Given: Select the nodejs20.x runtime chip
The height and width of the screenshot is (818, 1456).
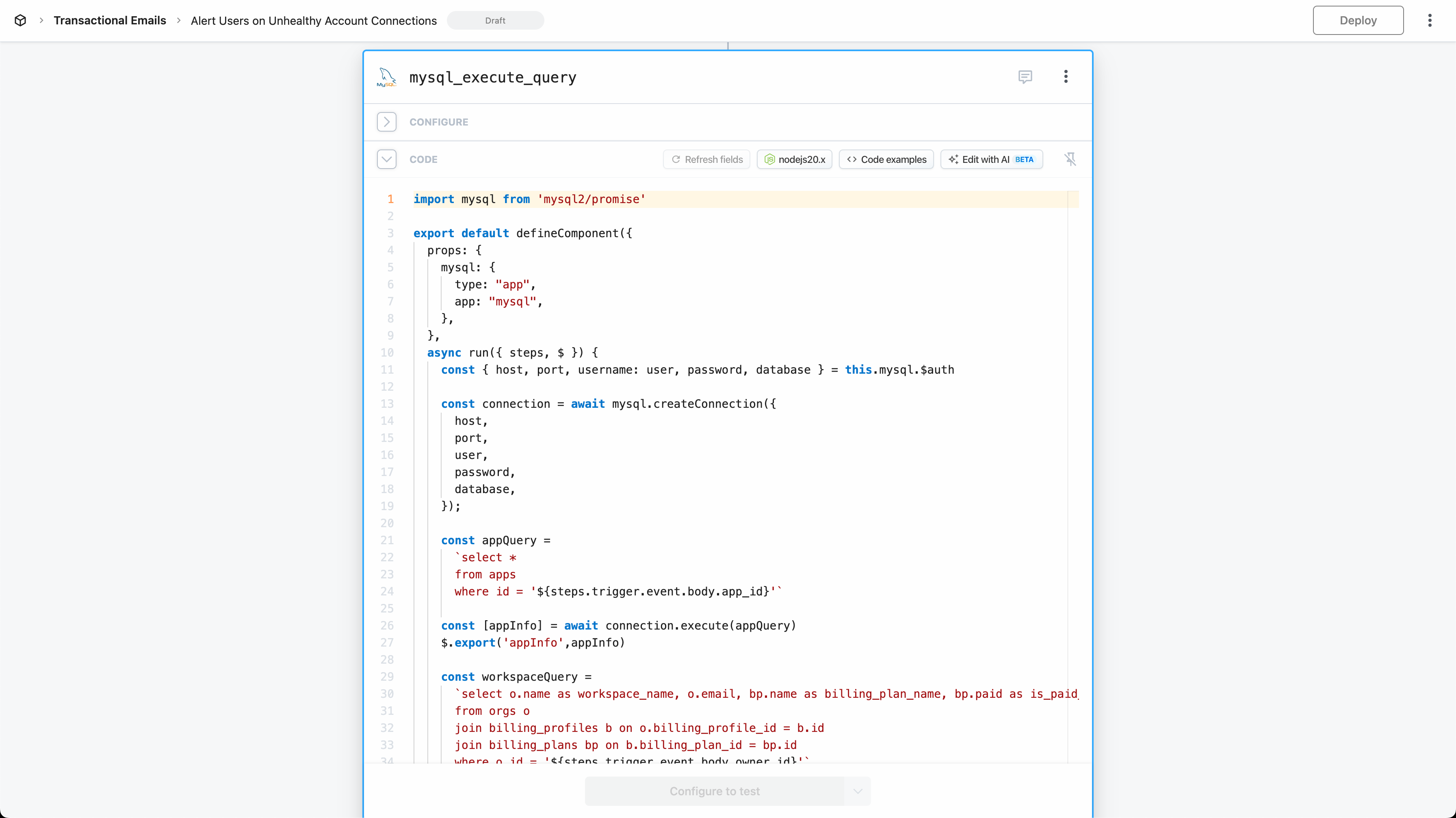Looking at the screenshot, I should (794, 159).
